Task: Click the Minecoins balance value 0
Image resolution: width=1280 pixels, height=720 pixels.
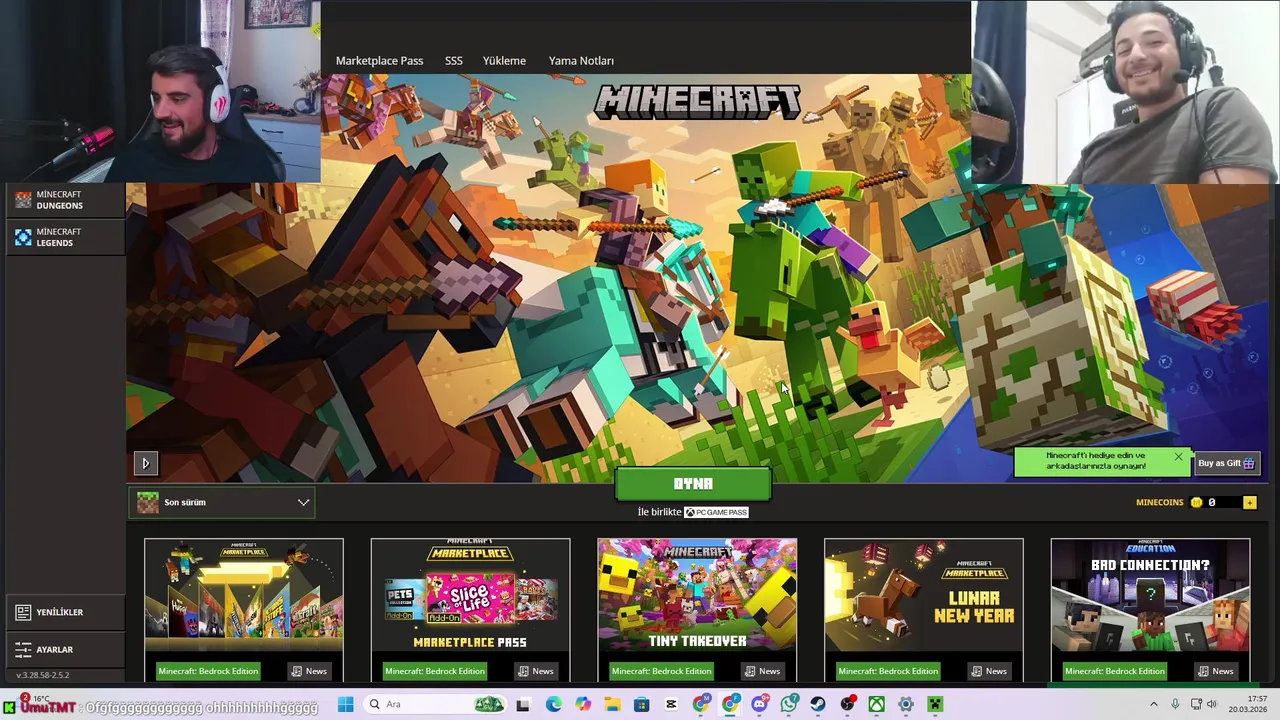Action: [x=1212, y=502]
